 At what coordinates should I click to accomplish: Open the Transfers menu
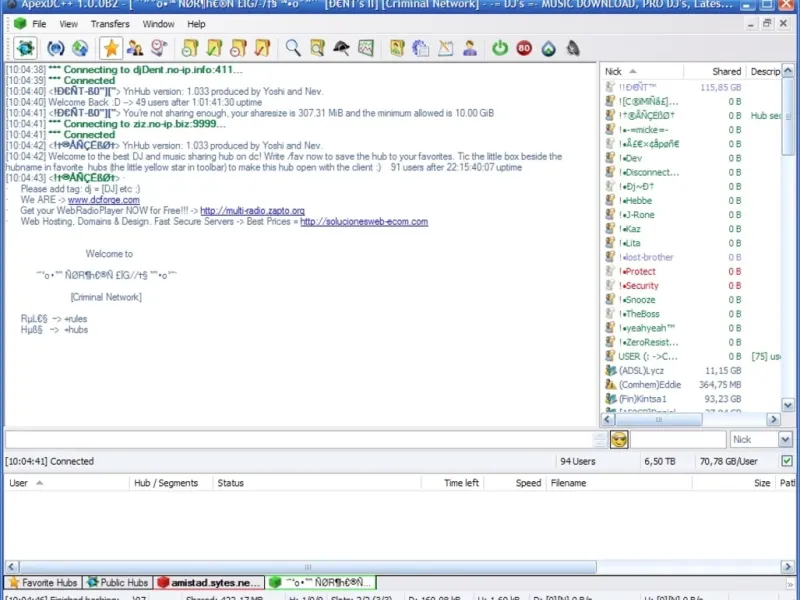point(110,24)
